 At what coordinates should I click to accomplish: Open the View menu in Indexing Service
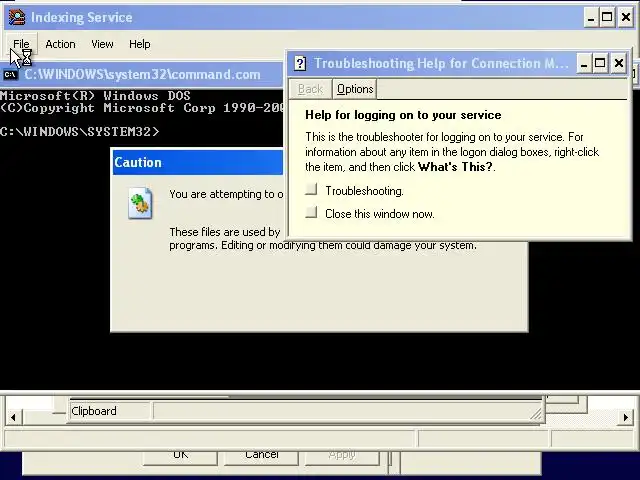(x=102, y=44)
